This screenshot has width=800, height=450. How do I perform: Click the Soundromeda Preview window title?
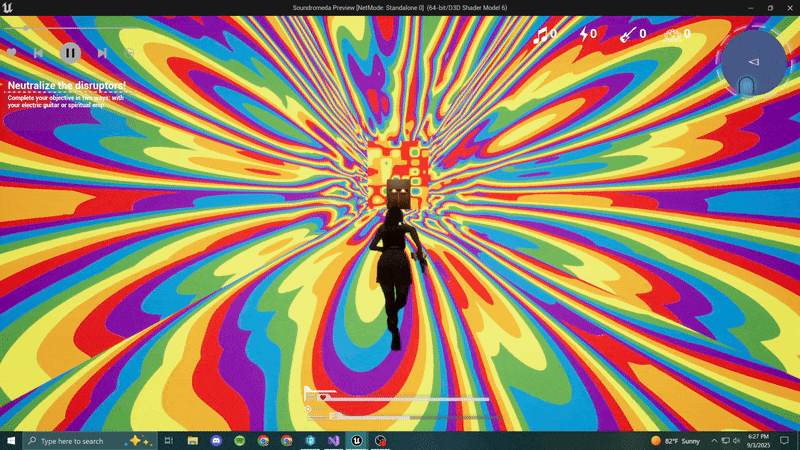pyautogui.click(x=399, y=8)
